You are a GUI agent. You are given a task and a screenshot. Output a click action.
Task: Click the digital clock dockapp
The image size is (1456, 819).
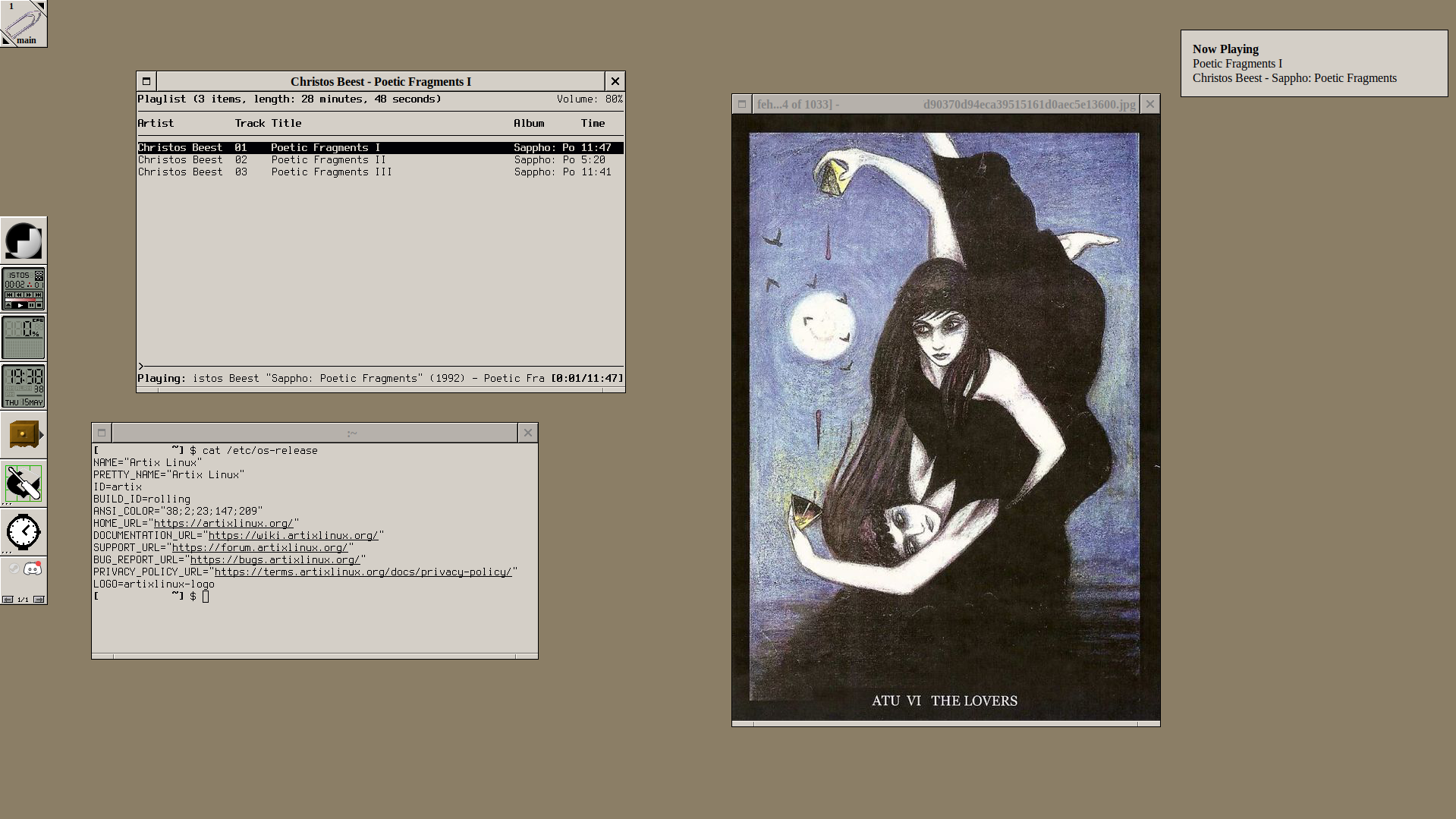[24, 386]
